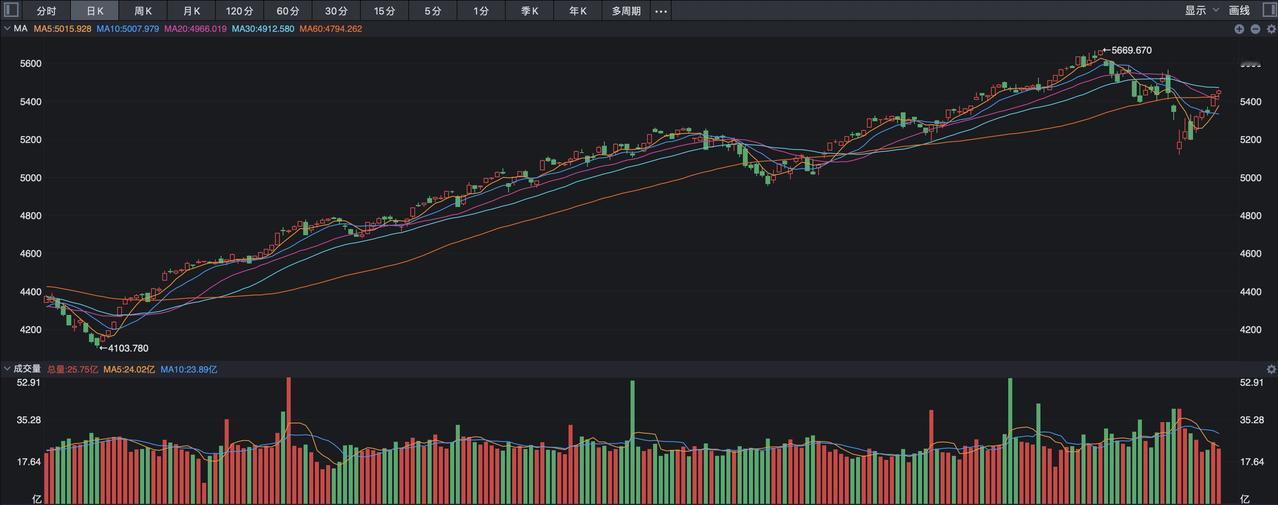Select the 月K monthly chart tab
The height and width of the screenshot is (505, 1278).
click(191, 11)
